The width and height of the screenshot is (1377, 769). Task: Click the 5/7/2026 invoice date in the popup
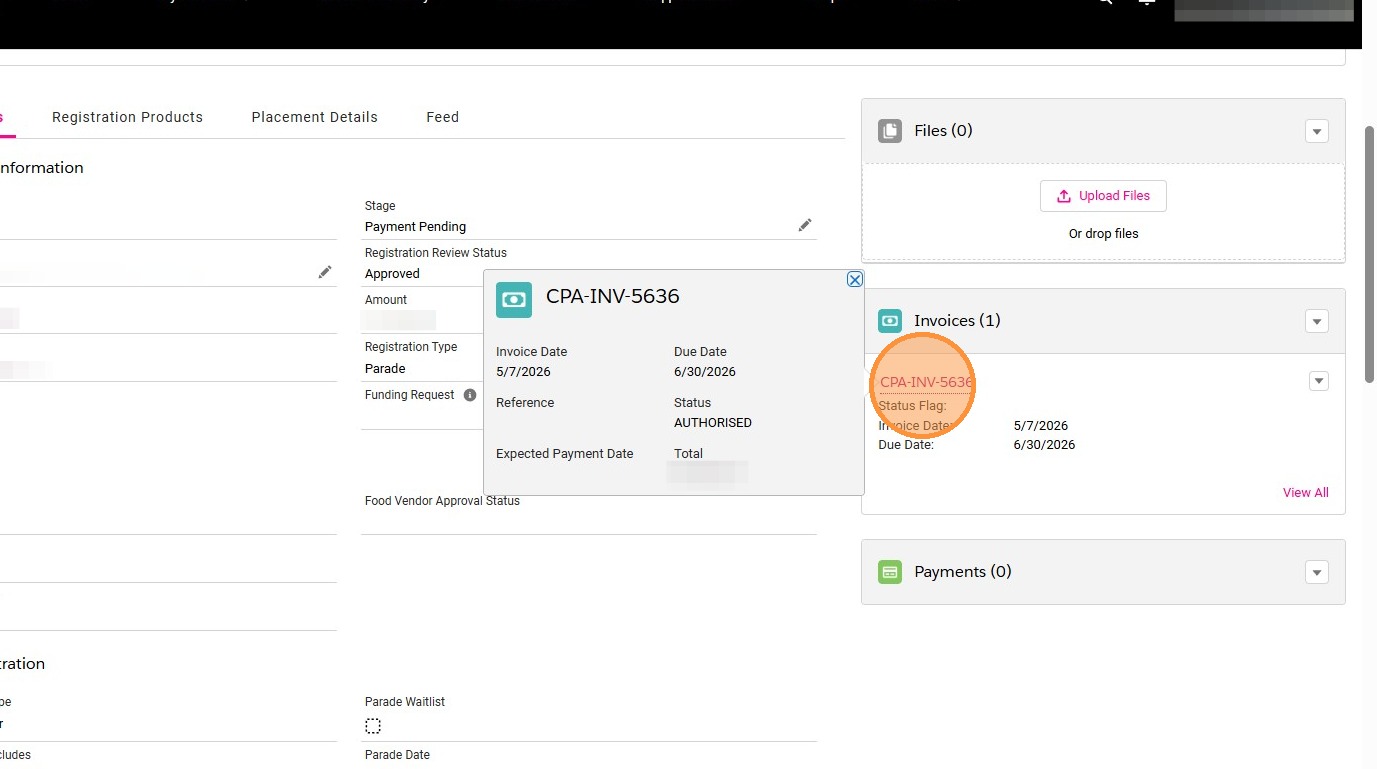click(x=523, y=372)
